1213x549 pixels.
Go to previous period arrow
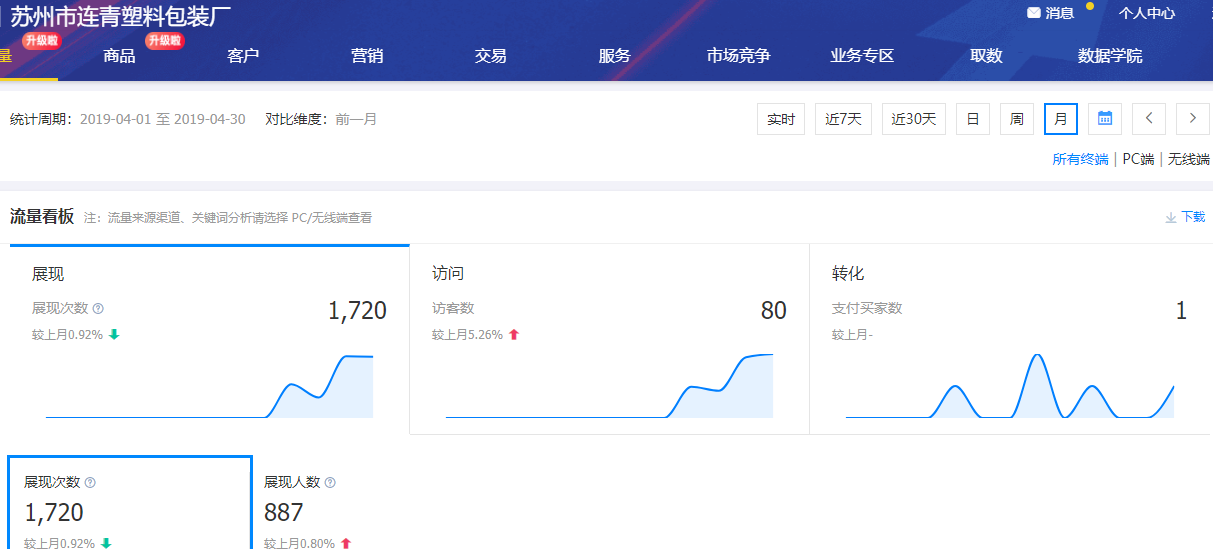tap(1149, 119)
